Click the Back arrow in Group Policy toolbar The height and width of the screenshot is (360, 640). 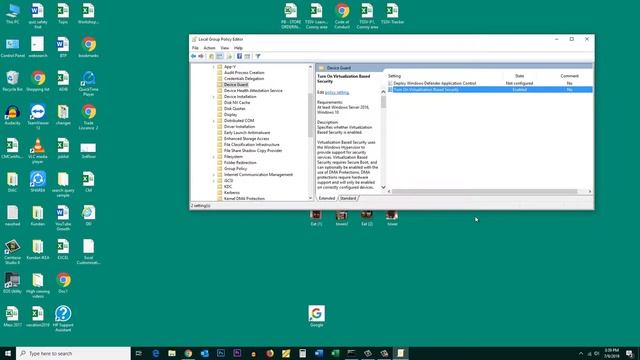click(193, 56)
